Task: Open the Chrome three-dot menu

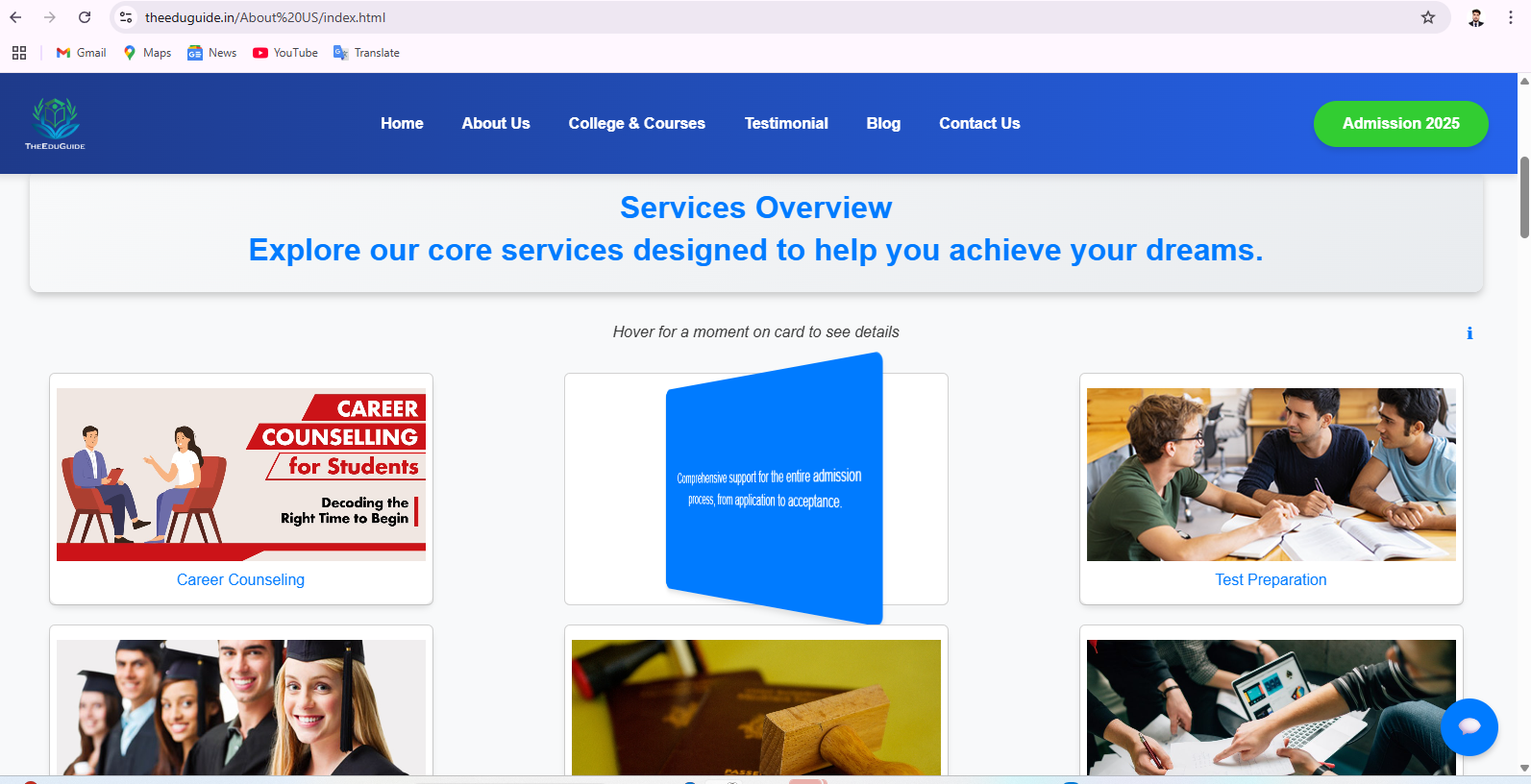Action: [1511, 17]
